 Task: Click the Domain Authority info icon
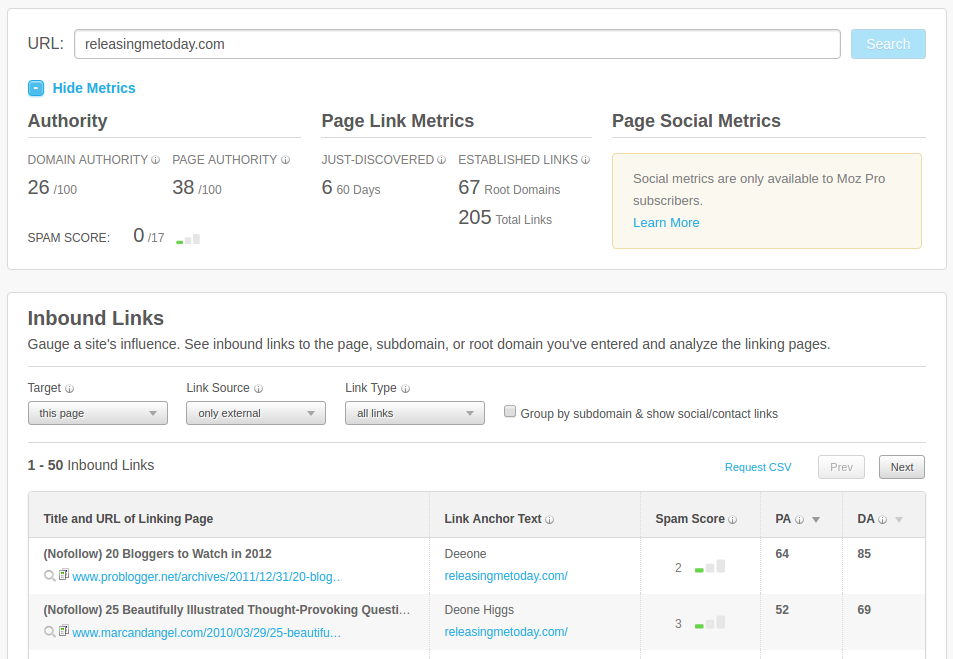[156, 160]
